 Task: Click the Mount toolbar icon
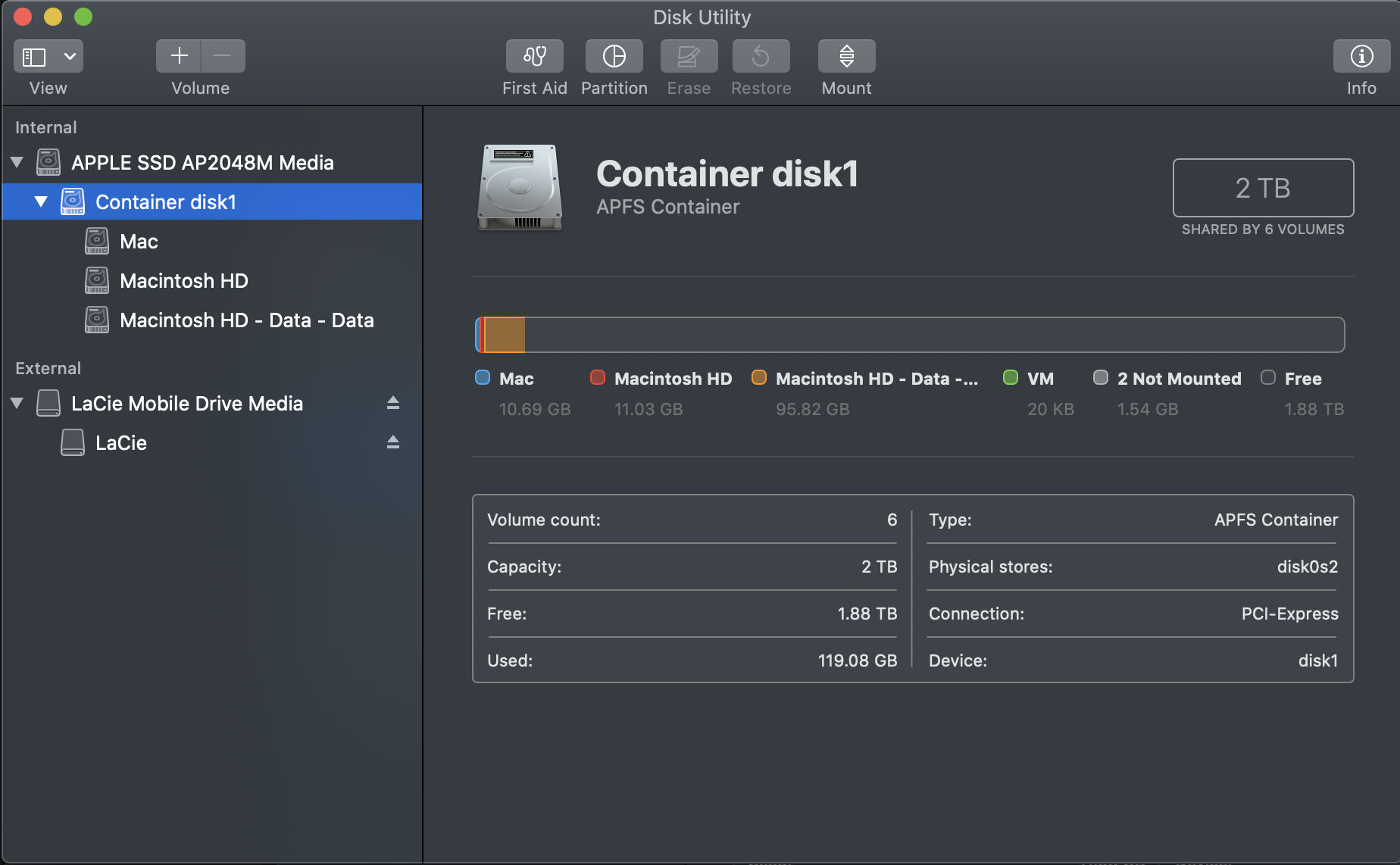[x=846, y=57]
